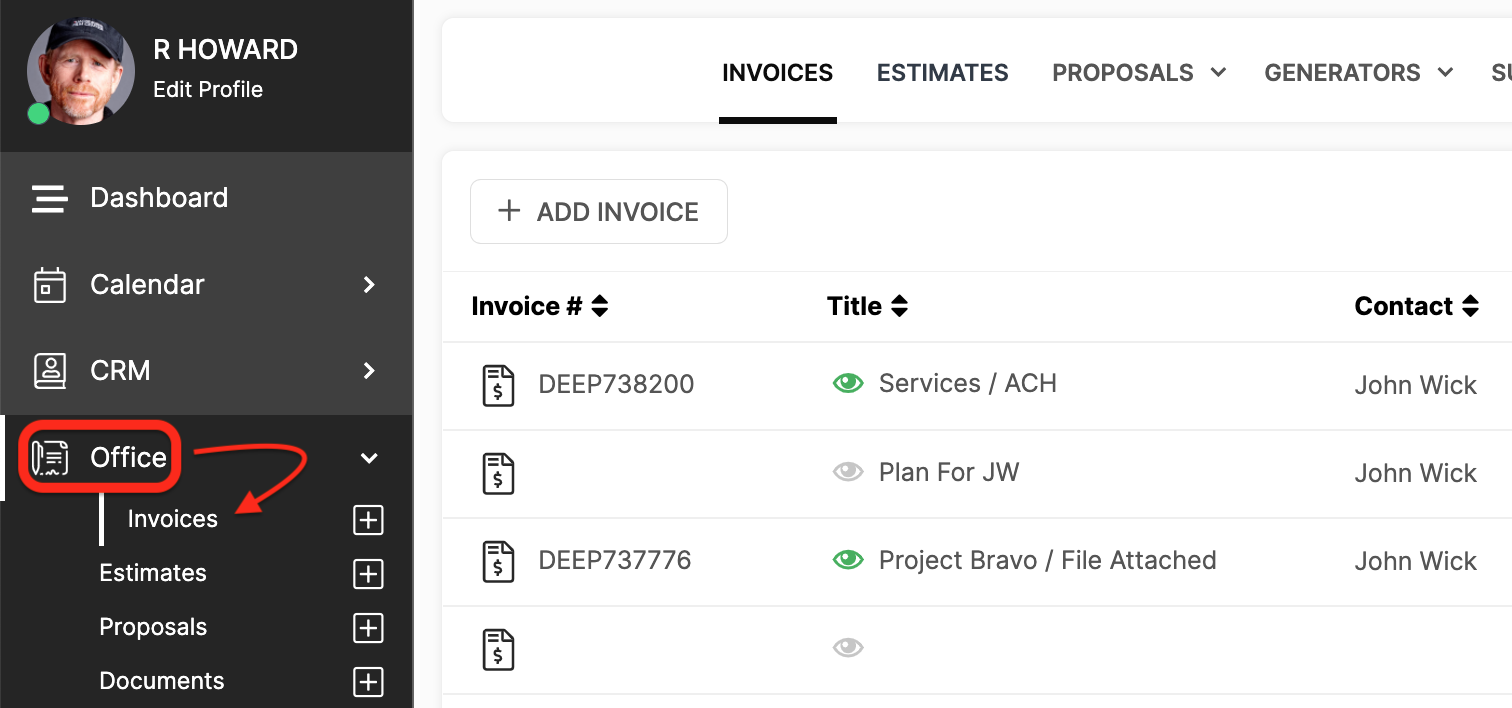Open the Plan For JW title
The image size is (1512, 708).
point(949,472)
